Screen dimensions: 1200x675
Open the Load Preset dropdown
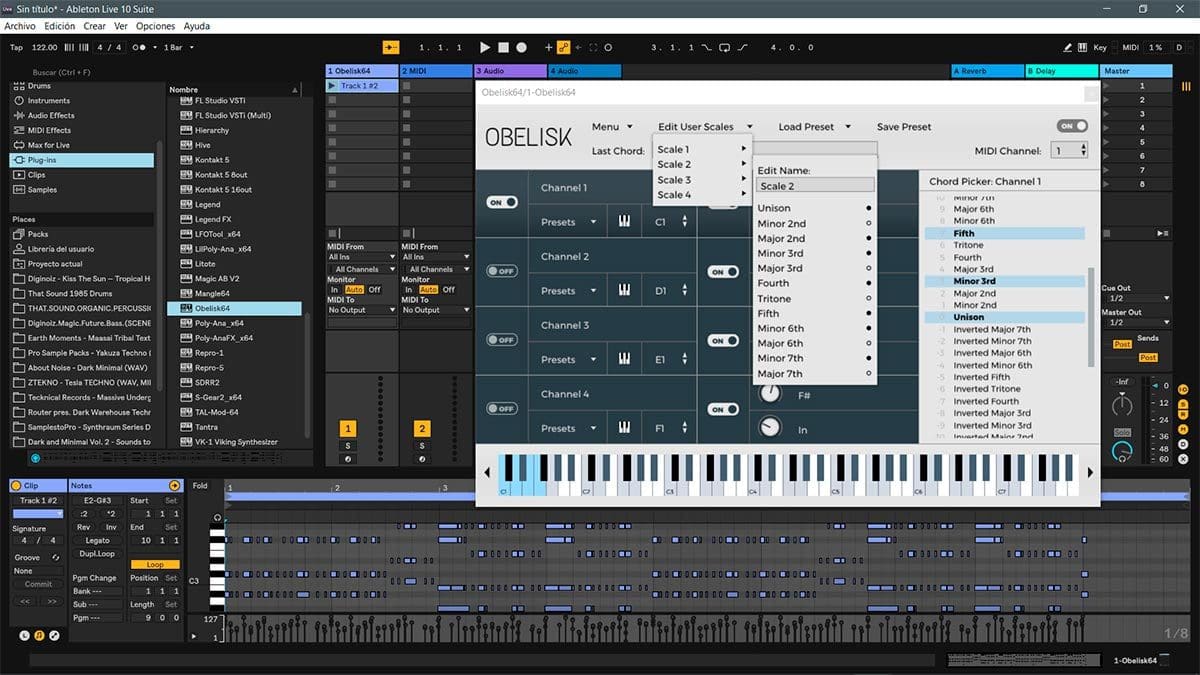[814, 127]
